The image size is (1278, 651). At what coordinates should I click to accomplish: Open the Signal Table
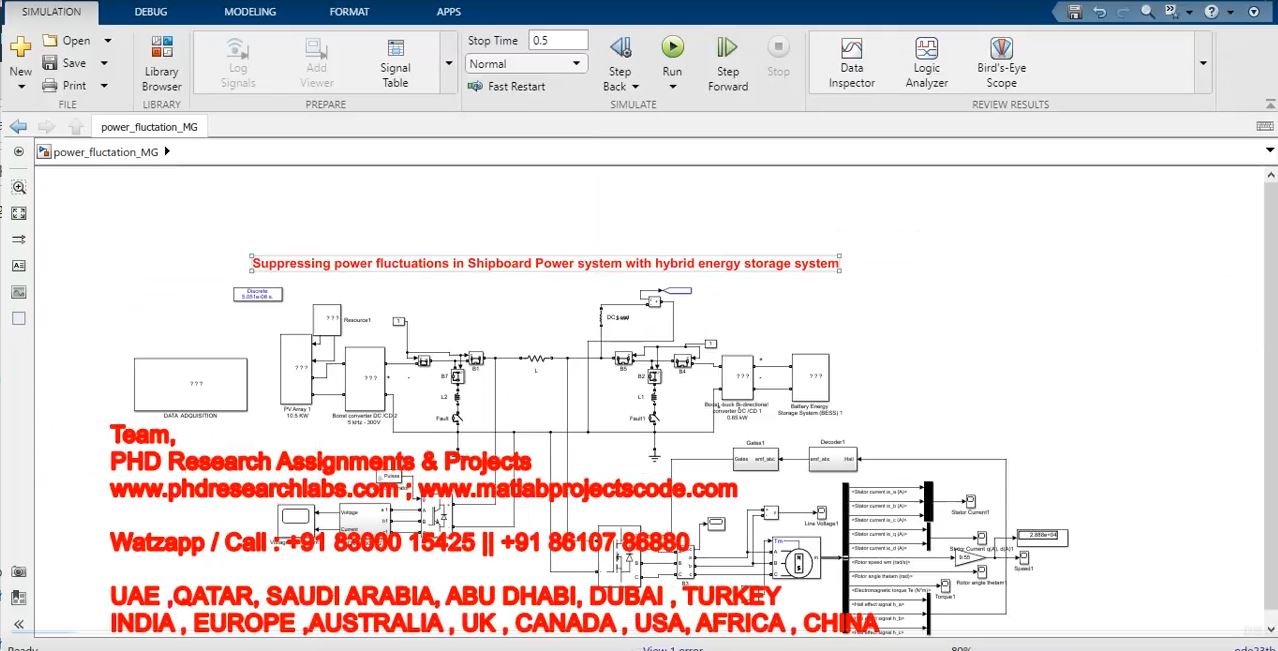pos(395,62)
